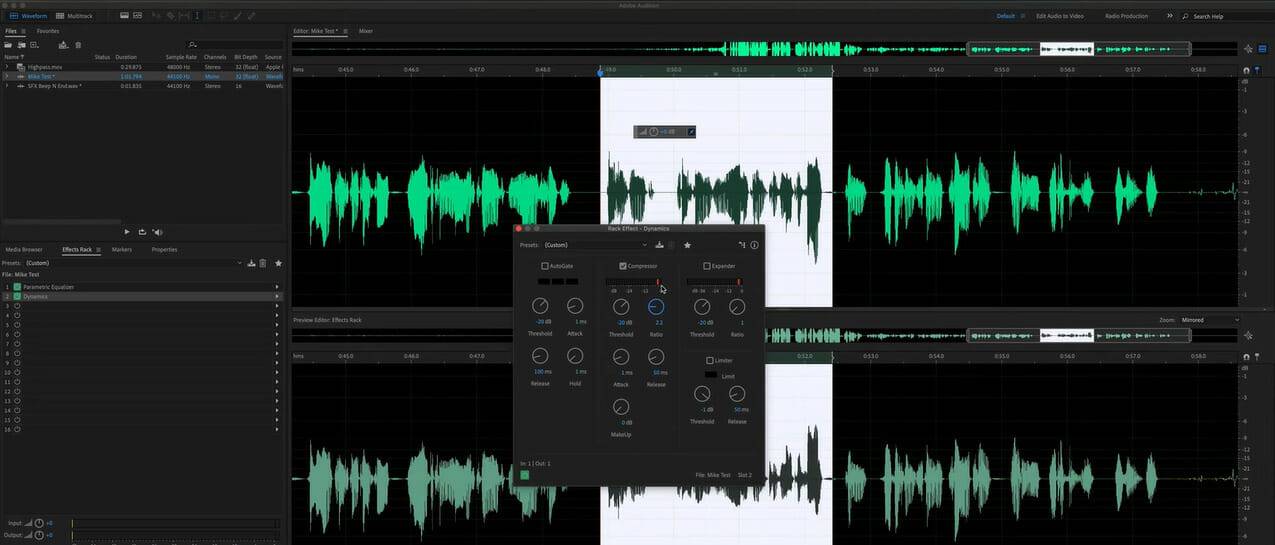Open the info icon in Dynamics dialog
This screenshot has width=1275, height=545.
[x=754, y=245]
